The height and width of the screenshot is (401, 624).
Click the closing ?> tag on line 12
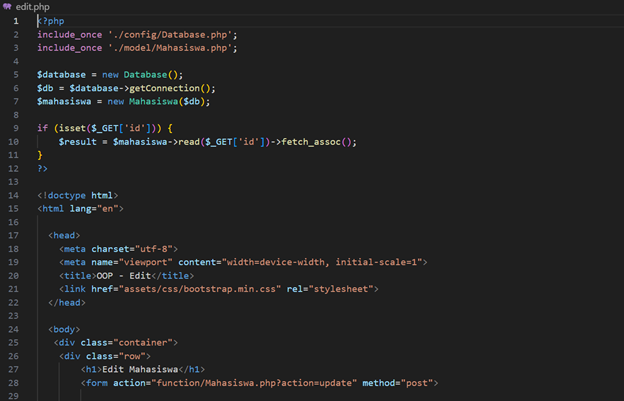[x=42, y=168]
